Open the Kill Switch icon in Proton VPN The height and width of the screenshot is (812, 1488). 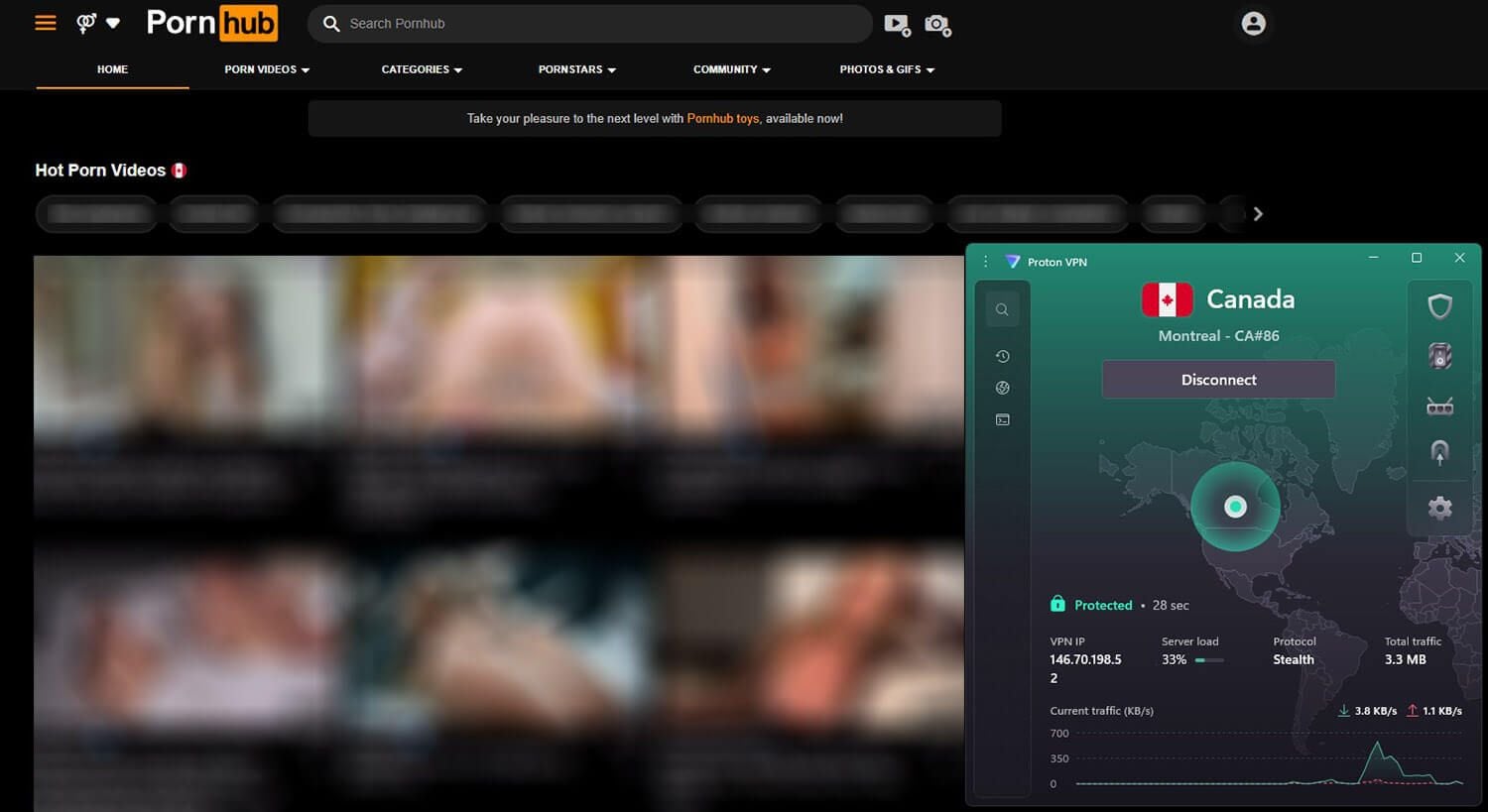(x=1439, y=356)
